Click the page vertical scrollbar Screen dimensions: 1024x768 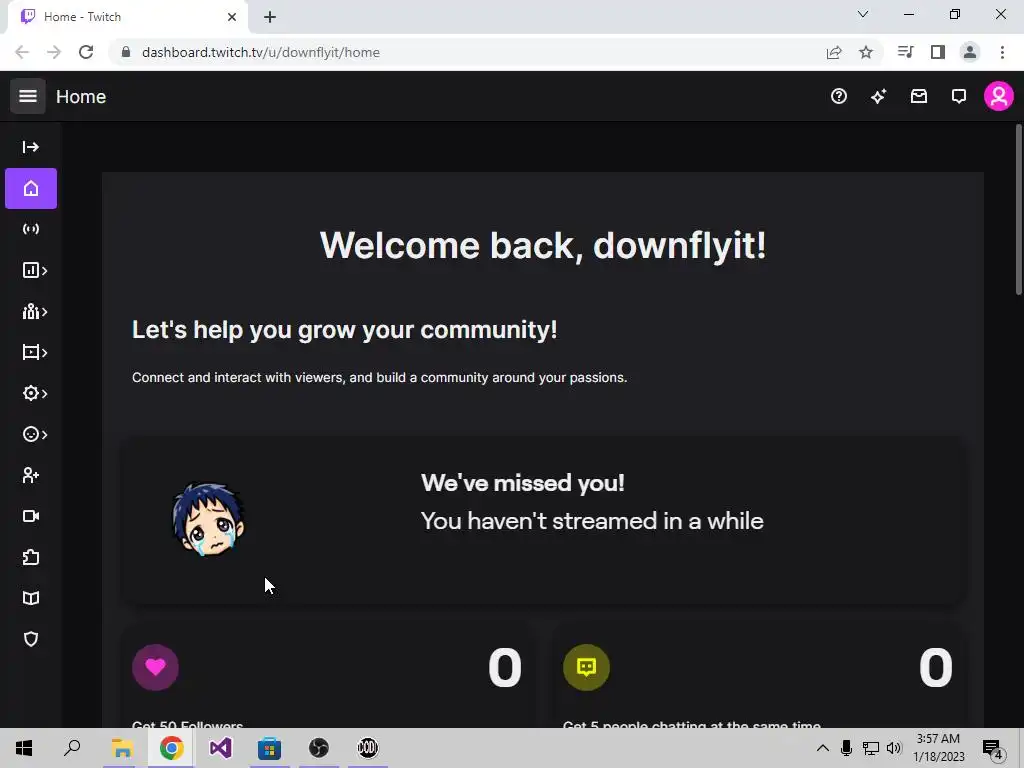point(1019,209)
